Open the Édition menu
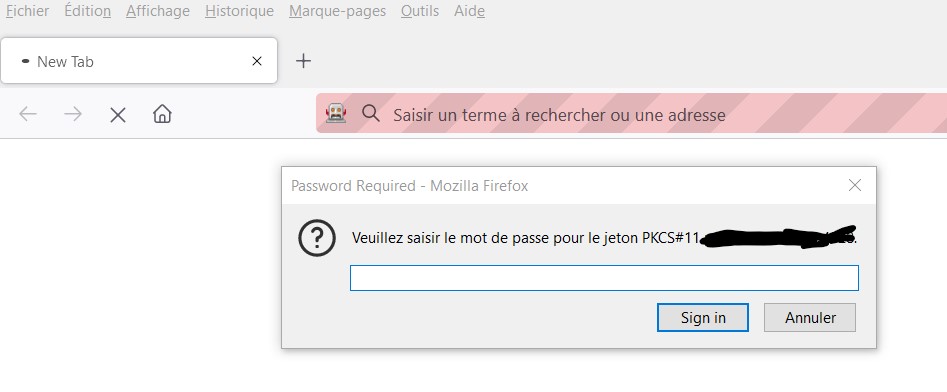Viewport: 947px width, 392px height. (x=88, y=11)
